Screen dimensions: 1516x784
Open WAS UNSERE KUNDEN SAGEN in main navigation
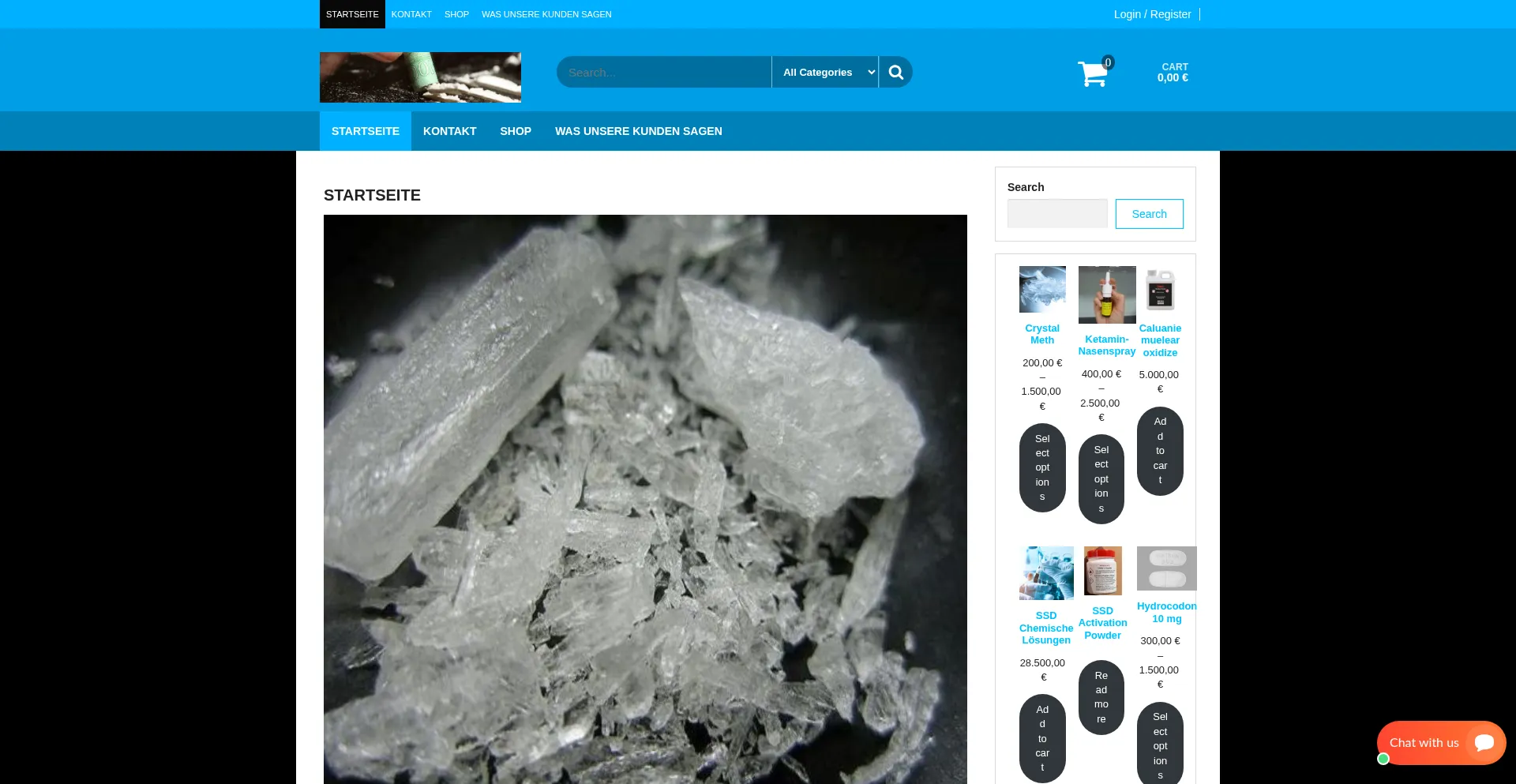[638, 131]
